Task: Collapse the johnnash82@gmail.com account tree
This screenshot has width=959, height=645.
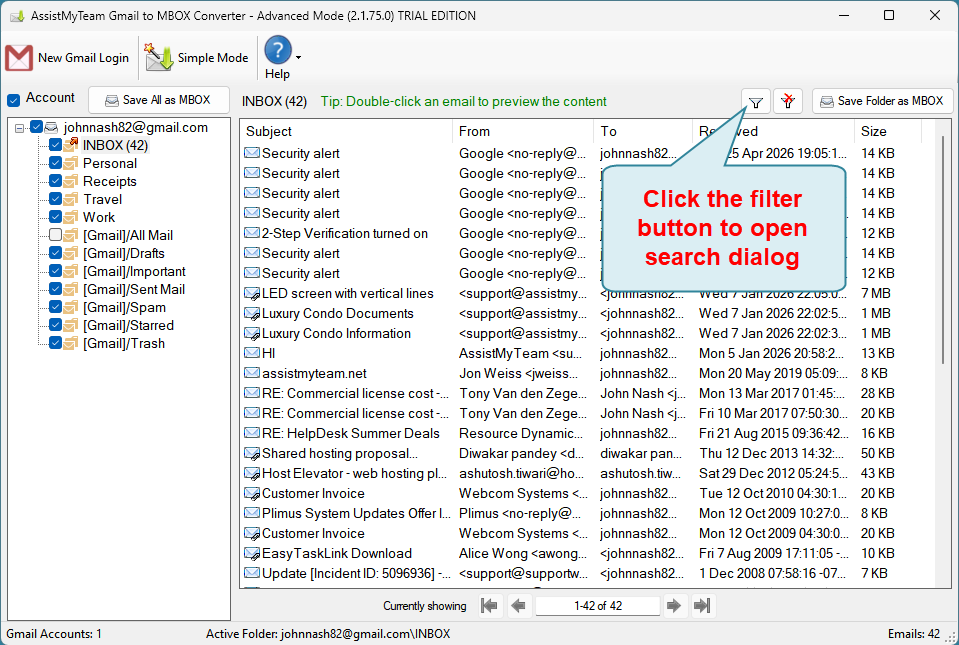Action: 20,128
